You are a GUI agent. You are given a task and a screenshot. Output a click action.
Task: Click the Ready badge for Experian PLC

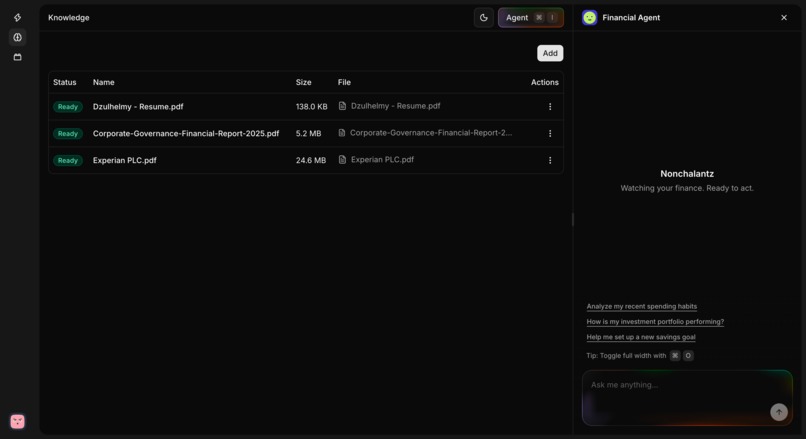pyautogui.click(x=68, y=160)
